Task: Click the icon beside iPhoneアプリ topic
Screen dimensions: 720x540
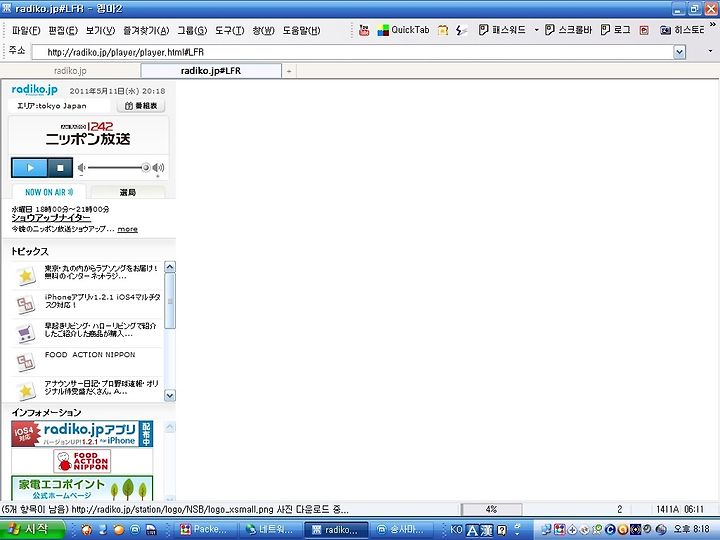Action: tap(26, 304)
